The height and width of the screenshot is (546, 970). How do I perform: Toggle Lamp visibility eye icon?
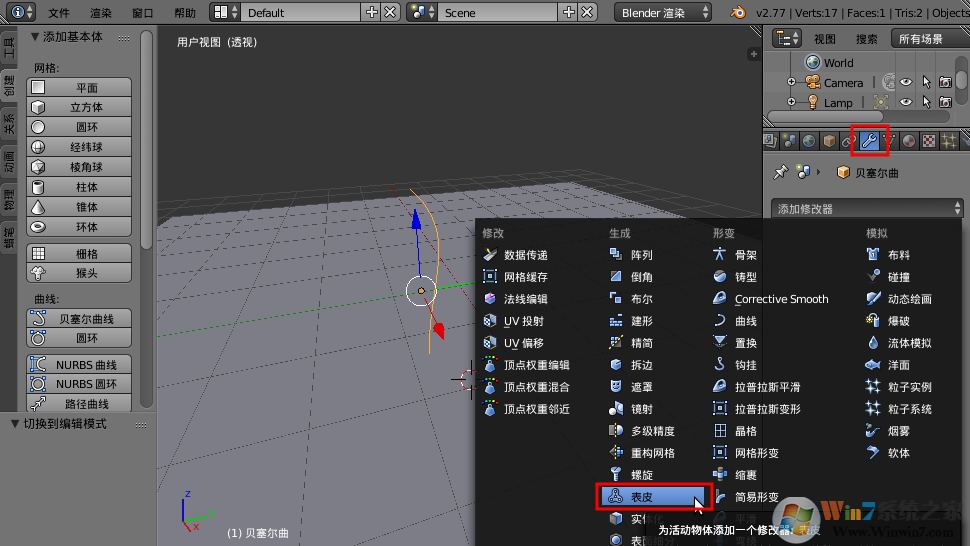[906, 102]
